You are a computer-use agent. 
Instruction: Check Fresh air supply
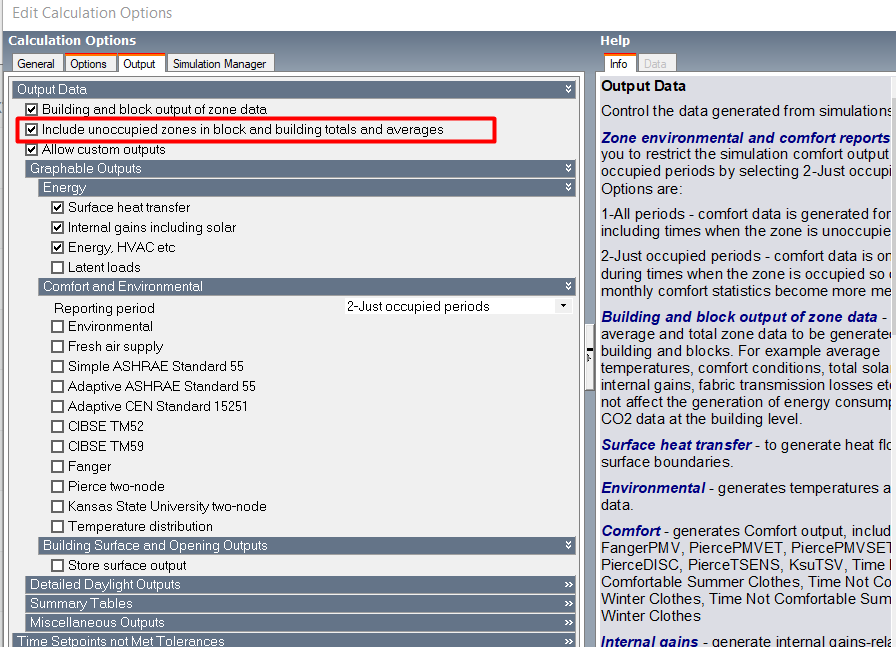(57, 346)
